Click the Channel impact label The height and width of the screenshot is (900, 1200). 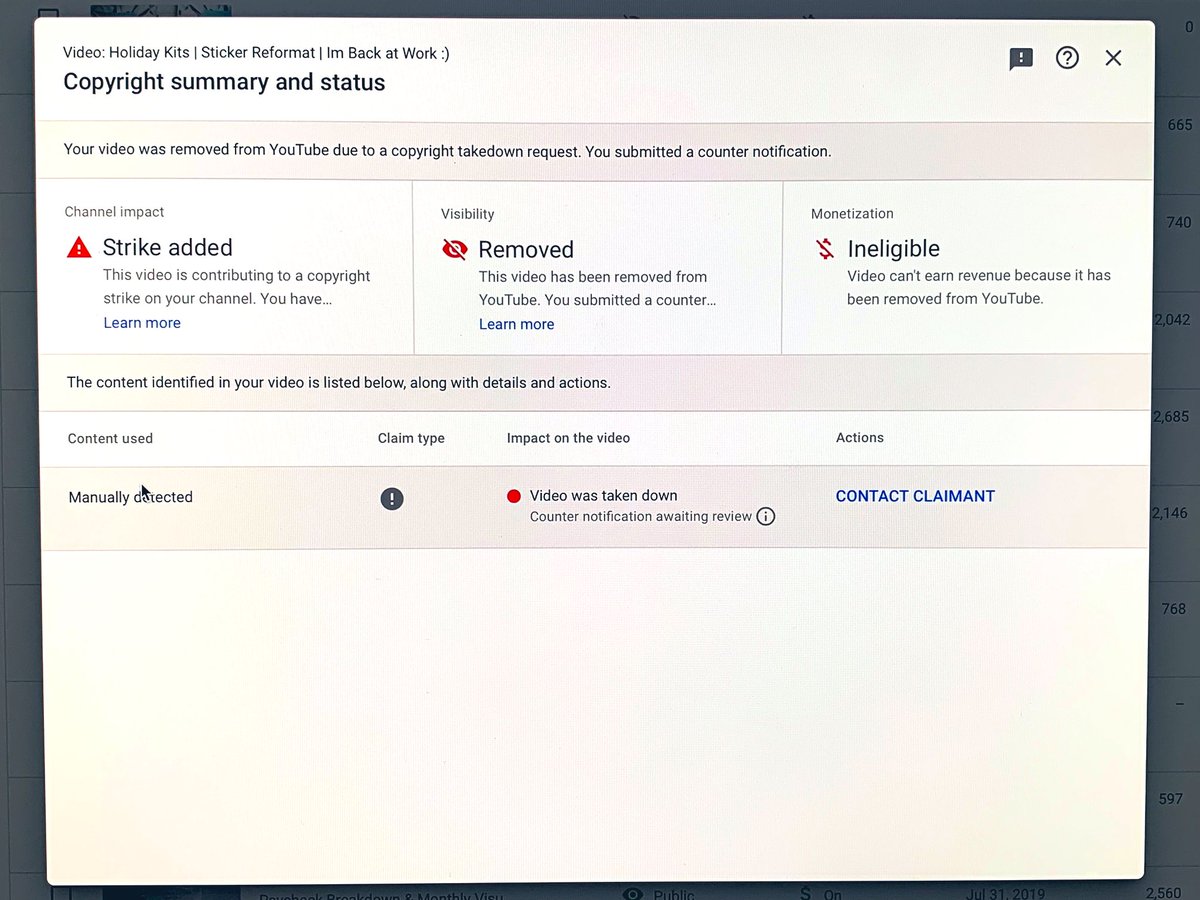[x=114, y=212]
